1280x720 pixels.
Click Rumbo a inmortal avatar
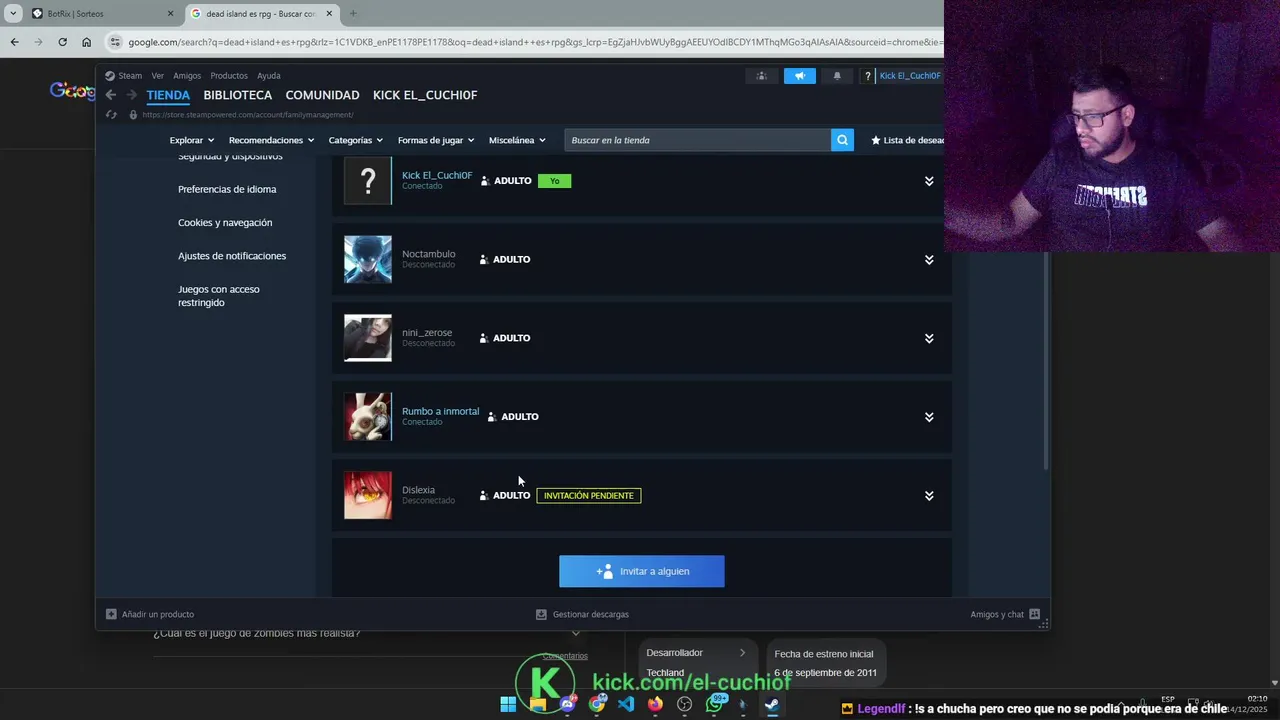(x=368, y=417)
